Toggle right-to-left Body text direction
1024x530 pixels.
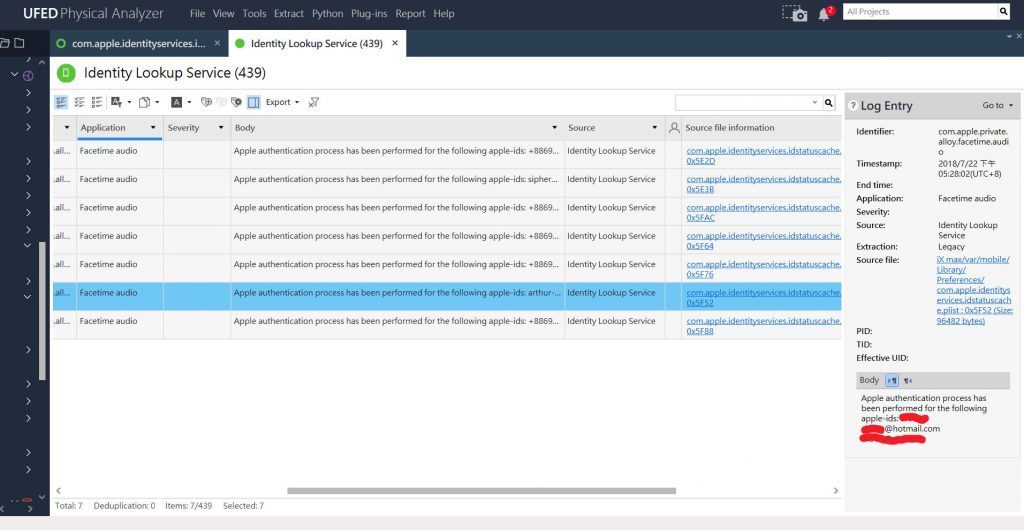[x=908, y=381]
